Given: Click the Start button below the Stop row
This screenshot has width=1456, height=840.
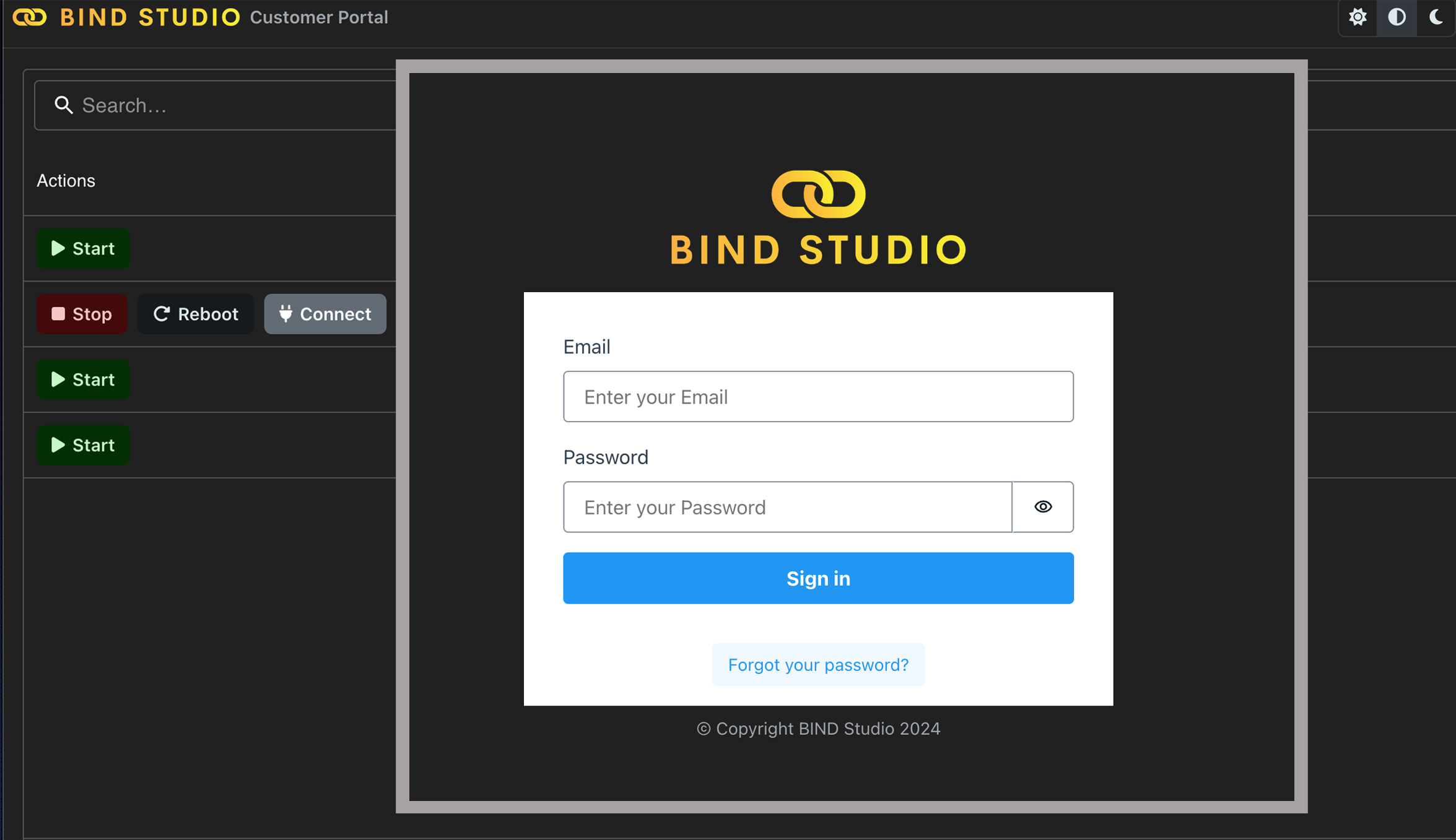Looking at the screenshot, I should [83, 379].
